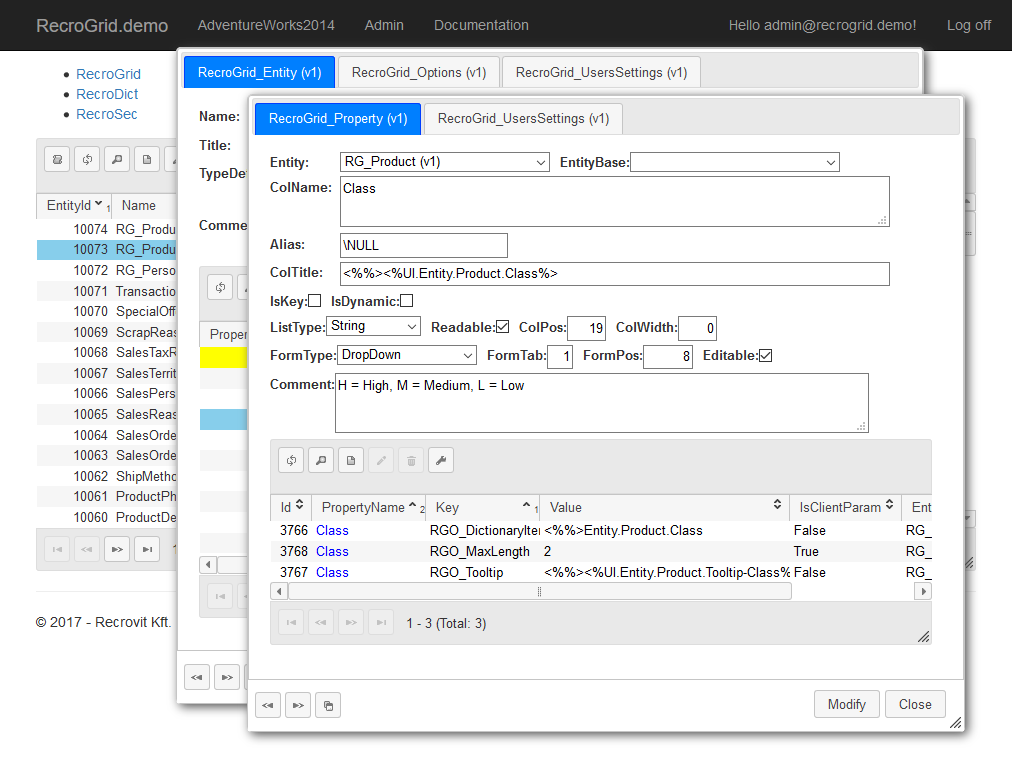Check the IsDynamic checkbox

(407, 301)
